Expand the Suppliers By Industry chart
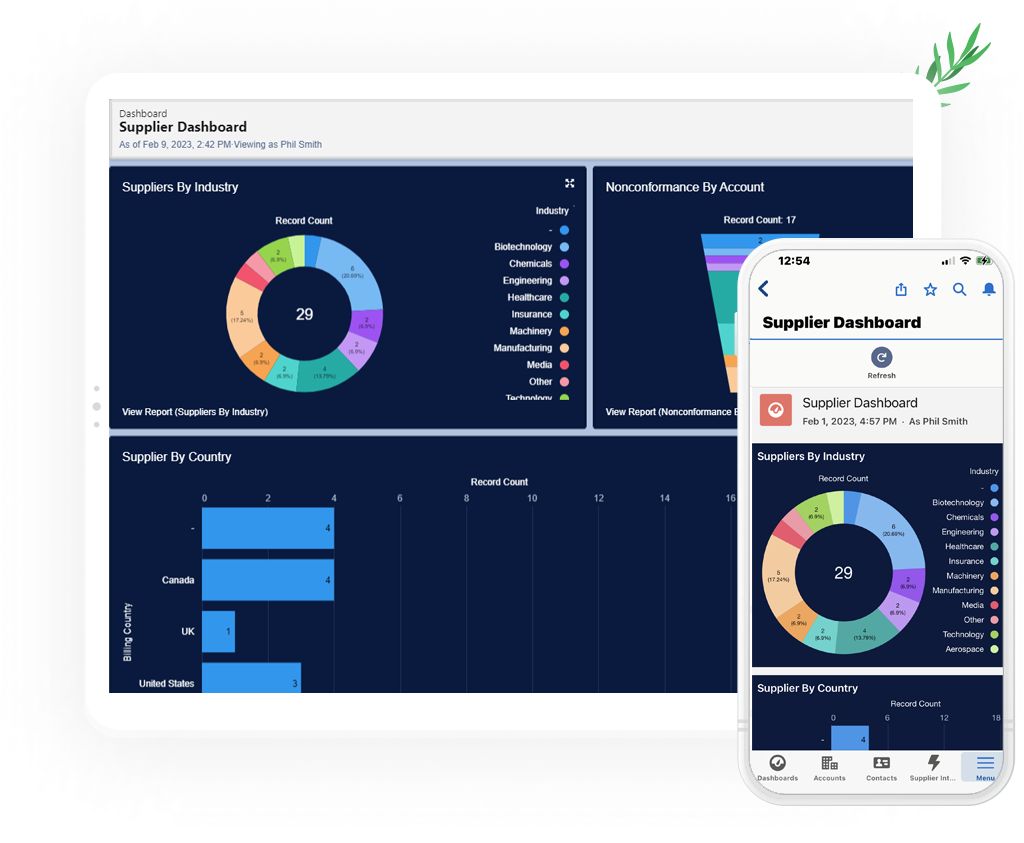The height and width of the screenshot is (843, 1024). (569, 183)
